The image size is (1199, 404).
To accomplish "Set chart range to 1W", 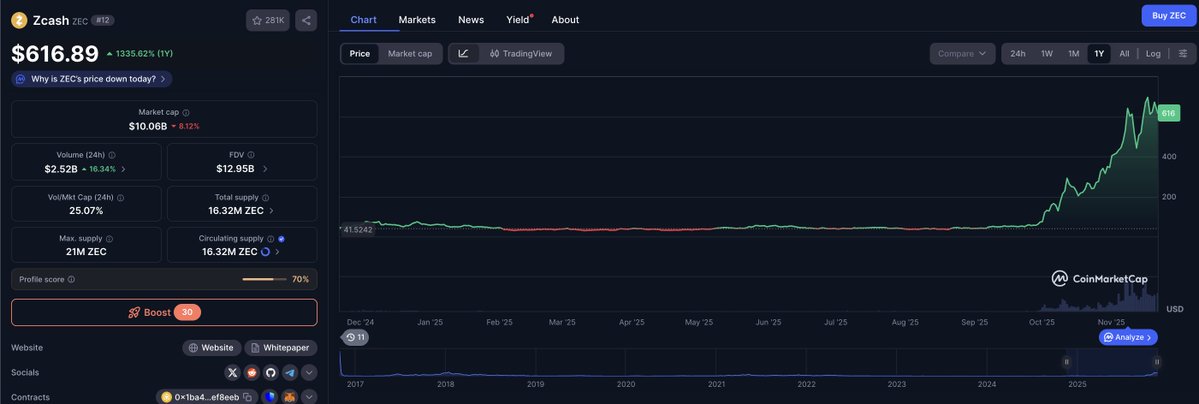I will pyautogui.click(x=1047, y=54).
